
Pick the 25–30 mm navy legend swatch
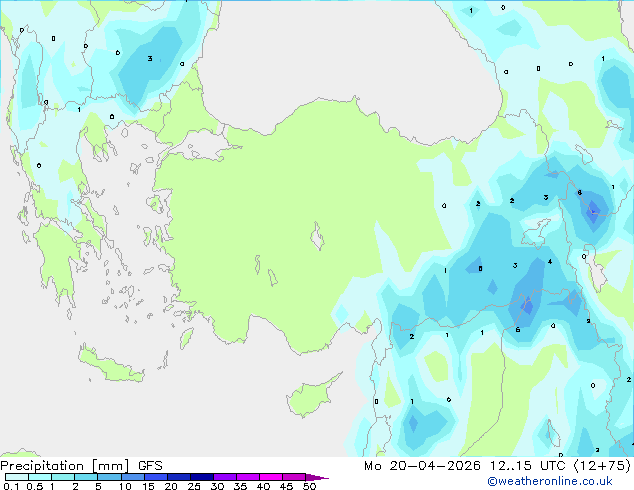pos(202,477)
